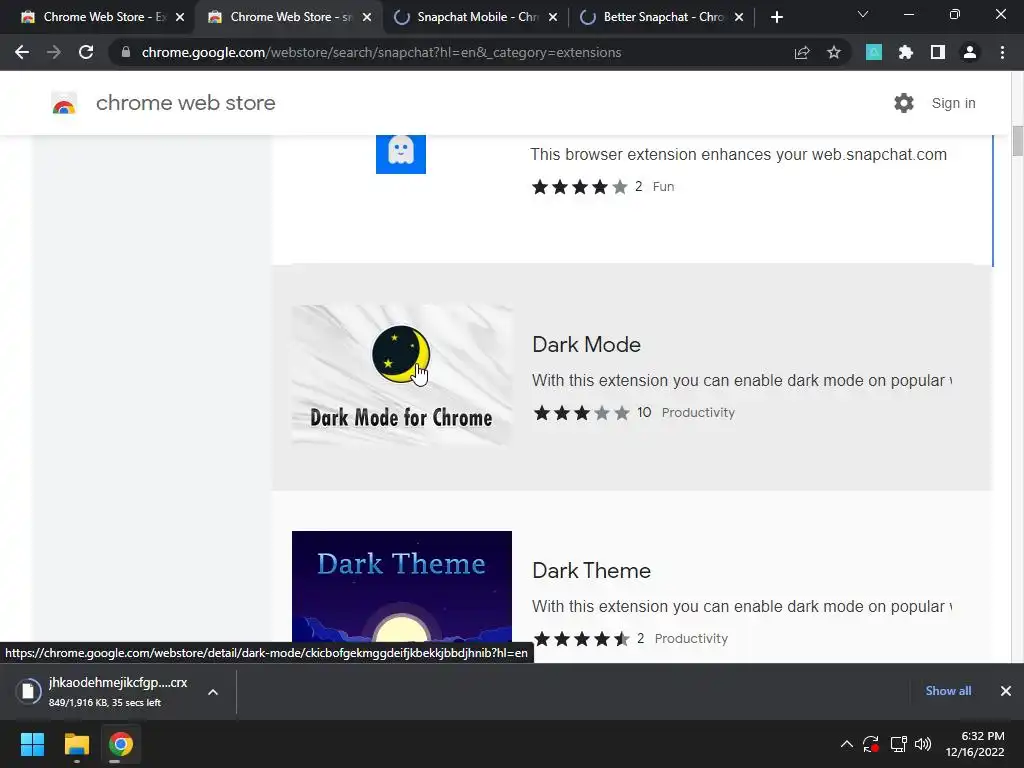
Task: Open the Extensions puzzle menu
Action: [905, 52]
